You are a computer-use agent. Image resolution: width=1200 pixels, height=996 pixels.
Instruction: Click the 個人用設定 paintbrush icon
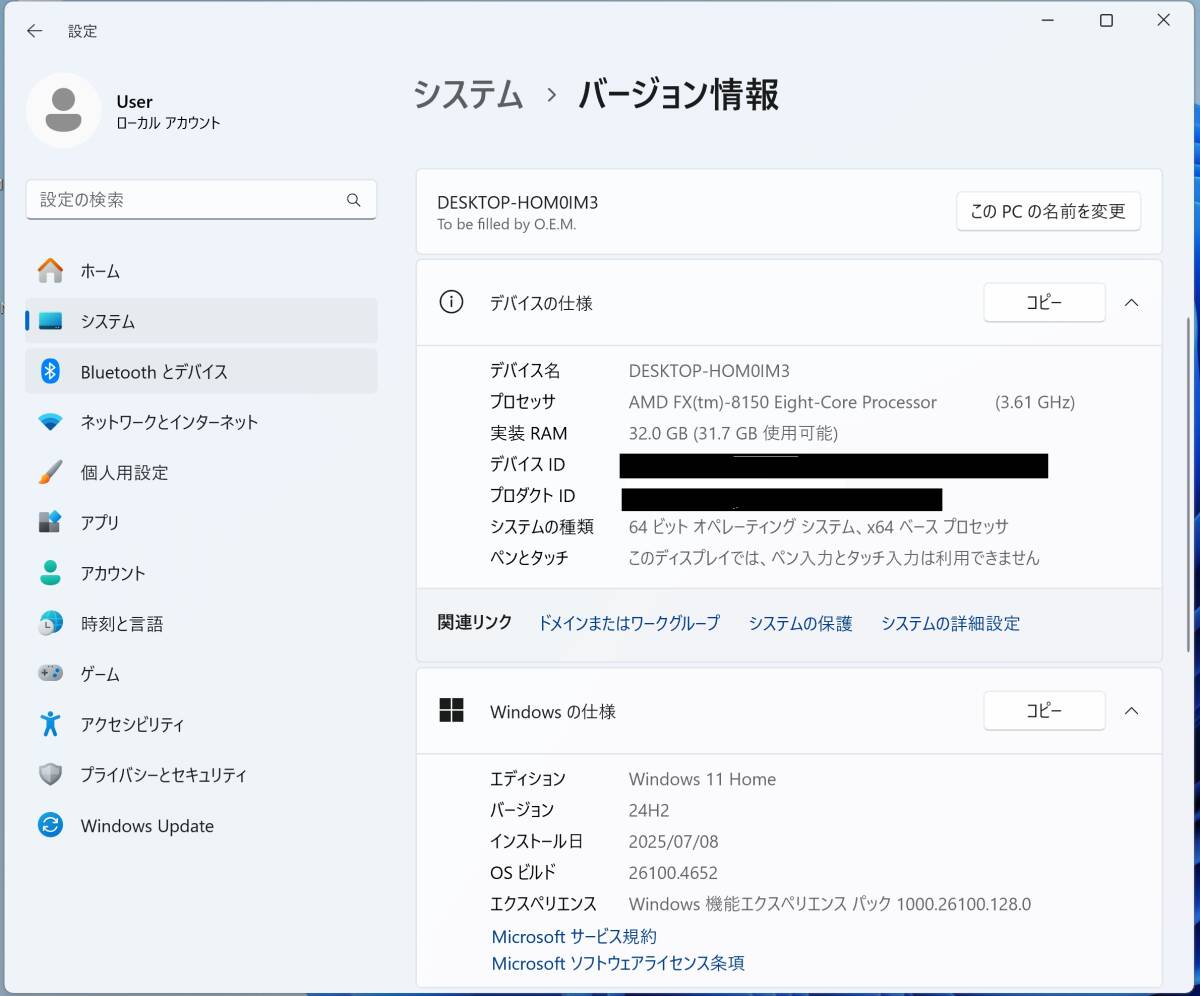coord(50,472)
